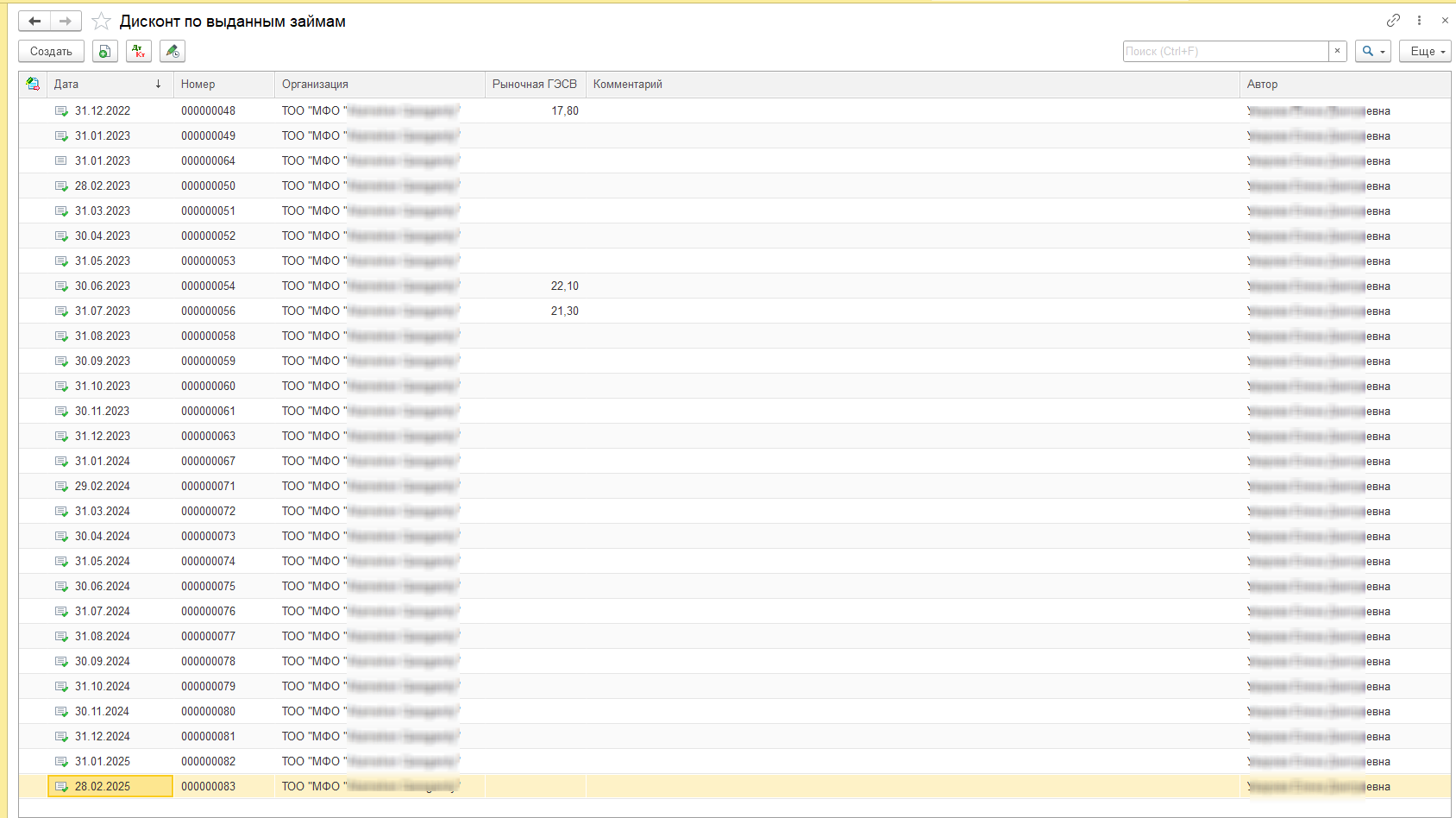Sort by the Комментарий column header

pos(913,84)
